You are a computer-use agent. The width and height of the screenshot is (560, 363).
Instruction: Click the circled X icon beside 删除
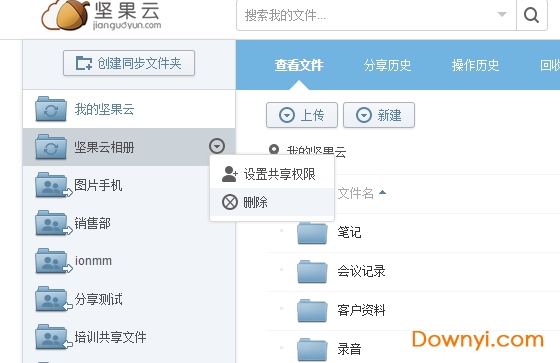pos(230,202)
